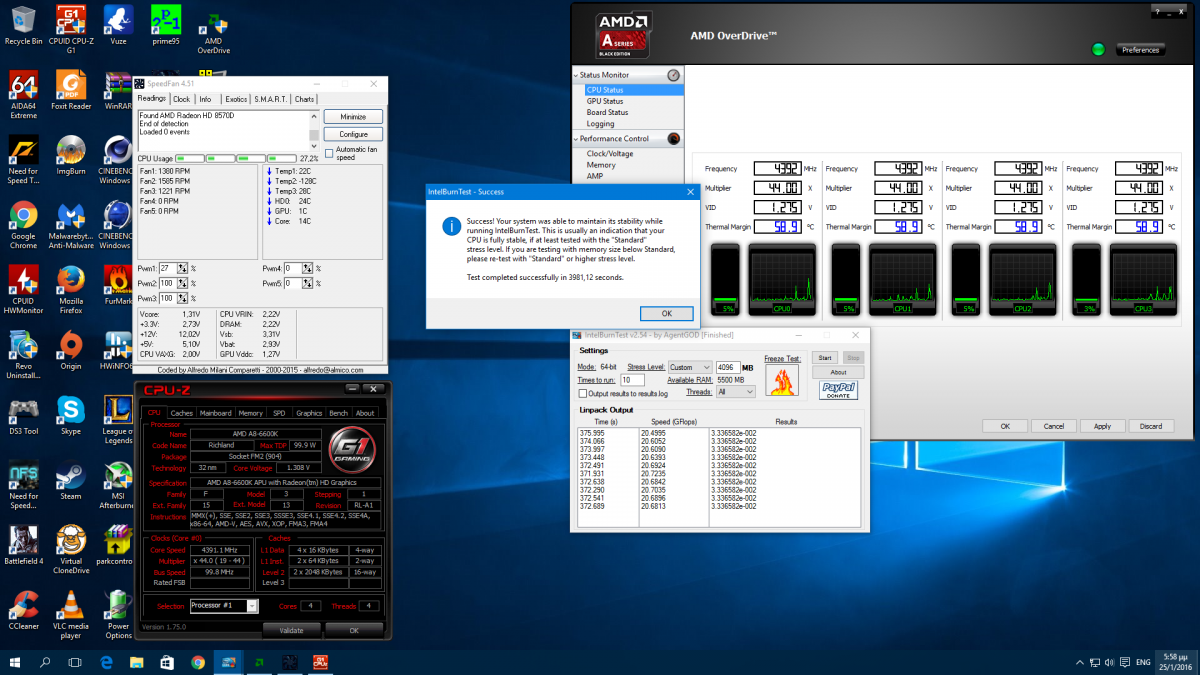Open Steam desktop shortcut
1200x675 pixels.
[71, 480]
